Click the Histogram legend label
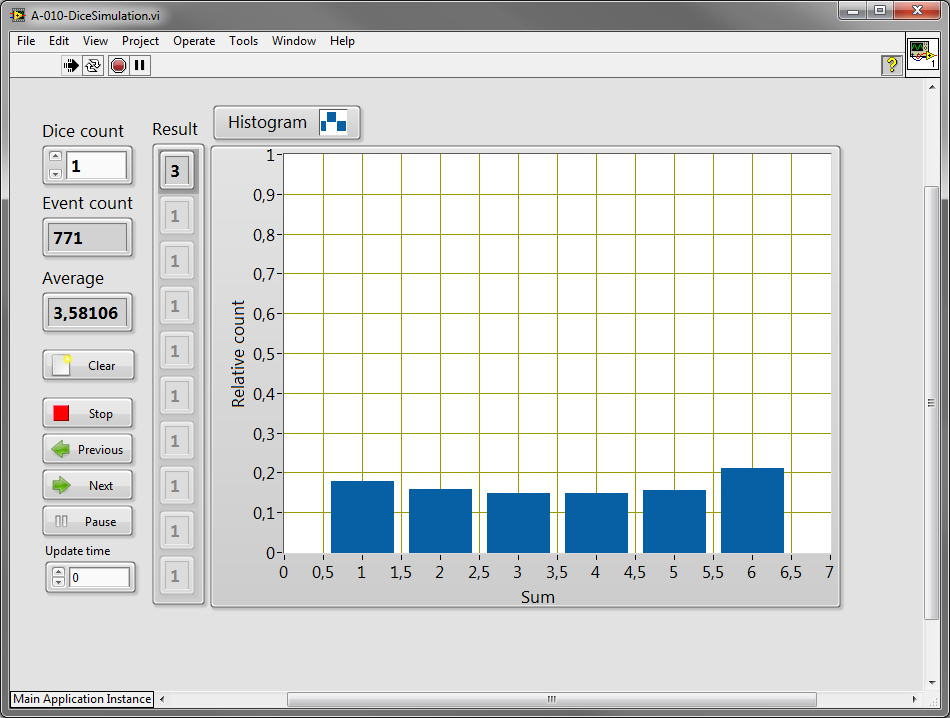 click(x=267, y=122)
